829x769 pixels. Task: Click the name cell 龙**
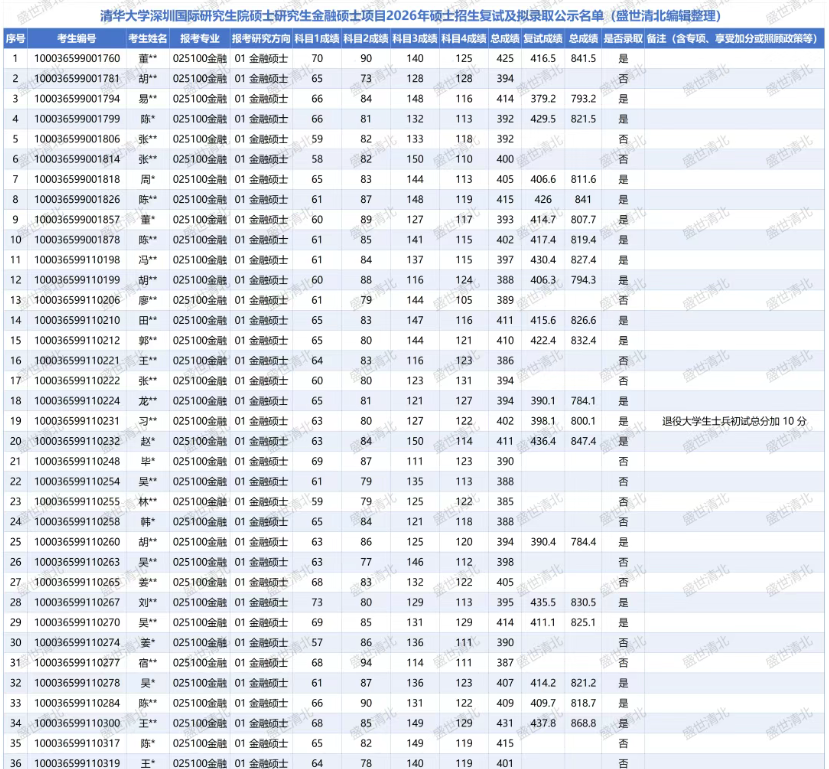(147, 401)
